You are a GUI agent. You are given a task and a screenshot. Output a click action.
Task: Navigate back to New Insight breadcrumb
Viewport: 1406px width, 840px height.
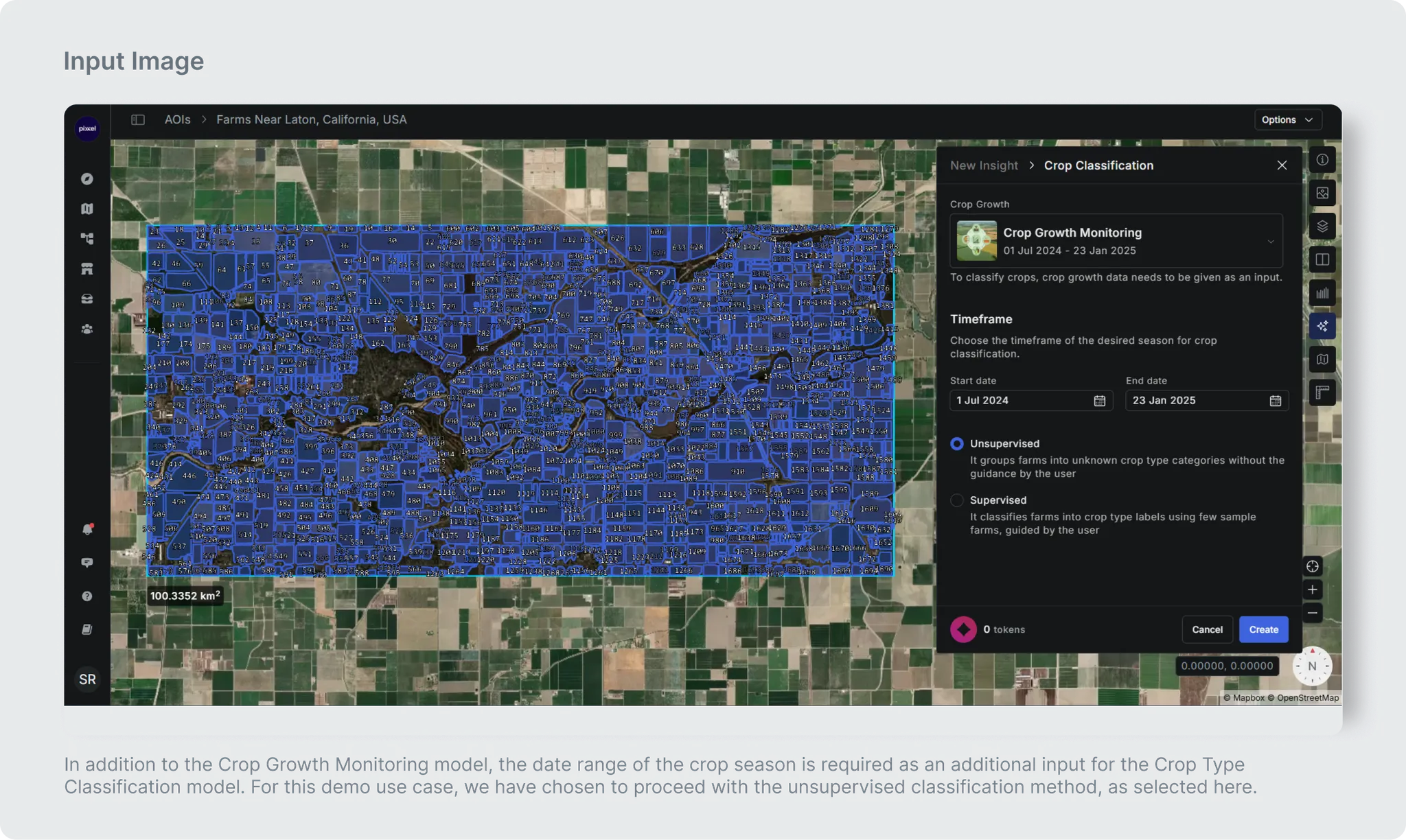(984, 165)
